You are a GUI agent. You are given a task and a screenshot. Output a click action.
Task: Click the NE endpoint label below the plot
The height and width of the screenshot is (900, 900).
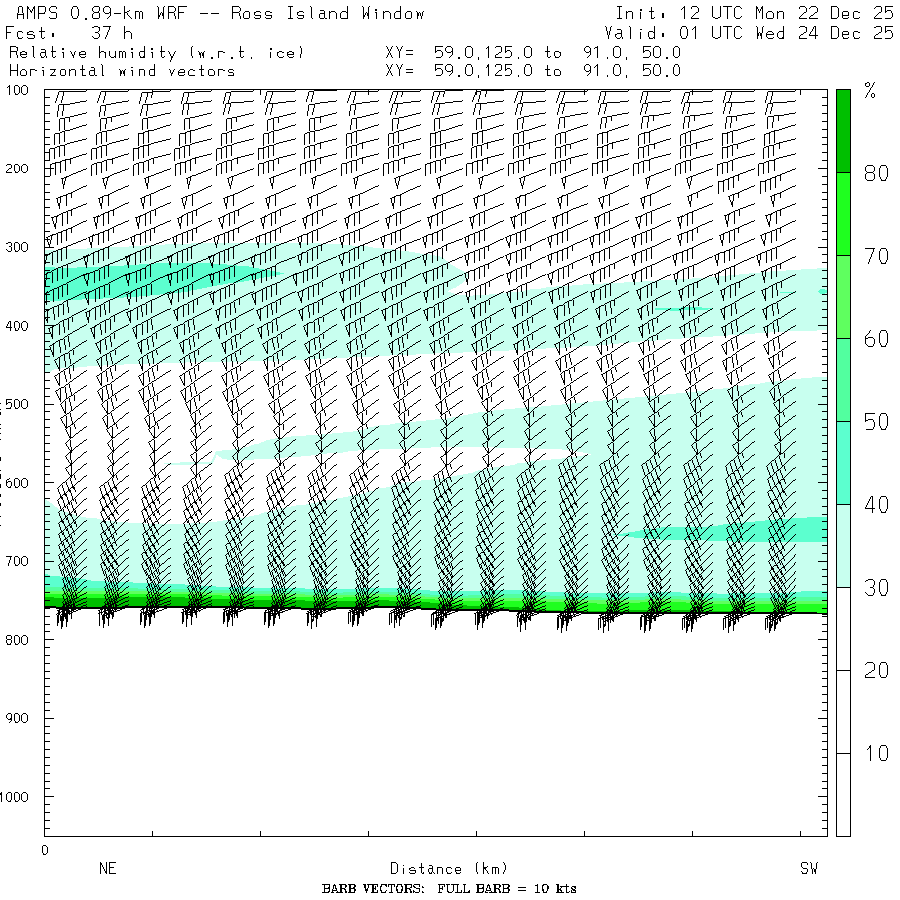[108, 869]
